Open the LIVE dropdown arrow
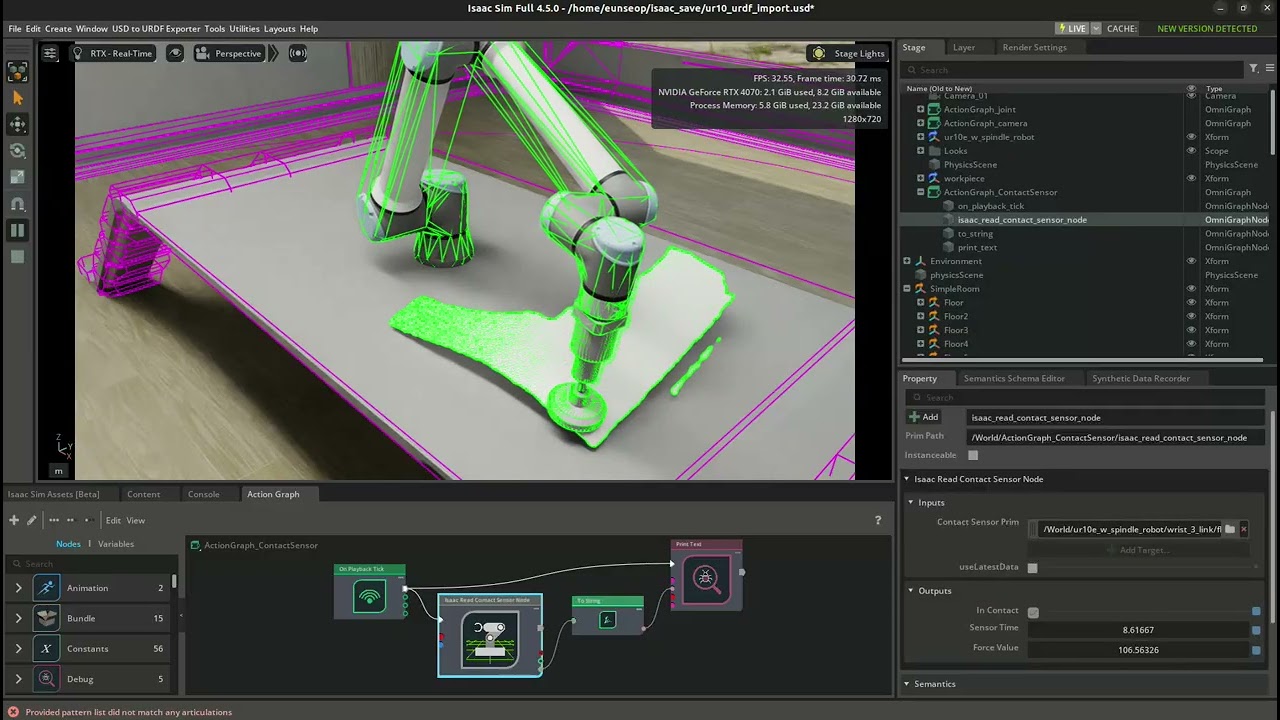This screenshot has width=1280, height=720. pos(1096,29)
